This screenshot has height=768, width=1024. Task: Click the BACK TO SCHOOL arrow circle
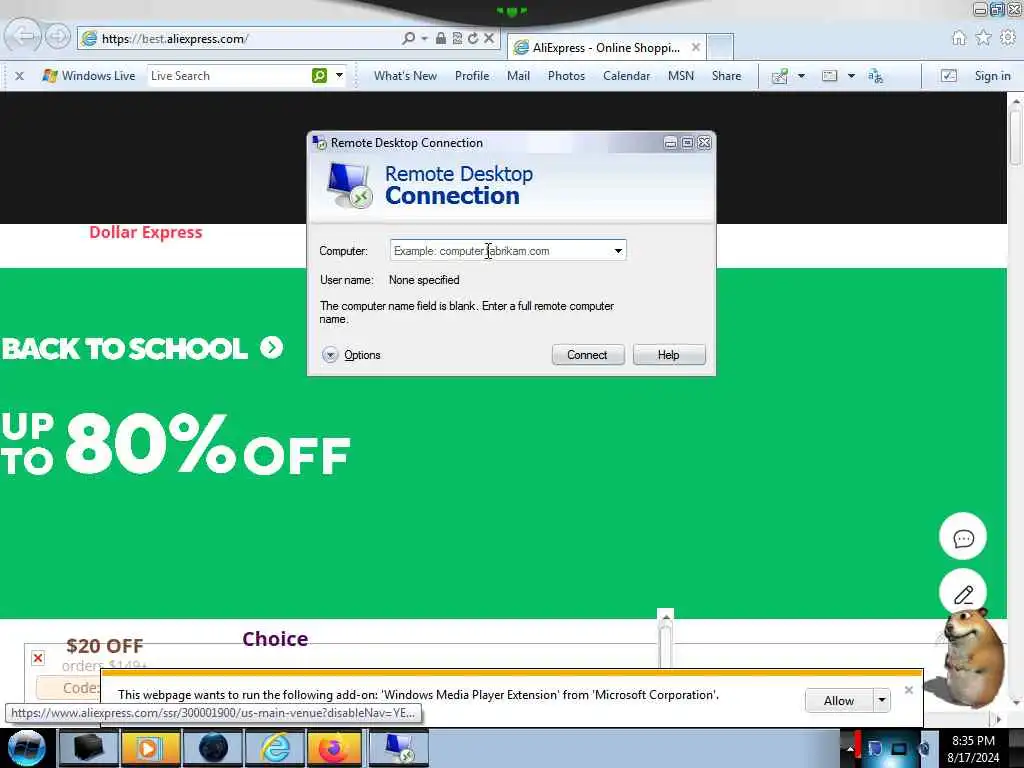272,347
